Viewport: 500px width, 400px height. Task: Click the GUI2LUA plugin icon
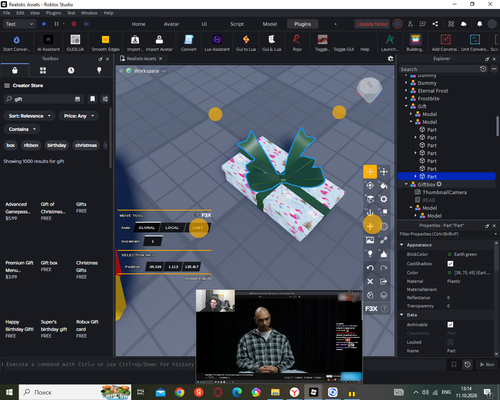point(75,40)
